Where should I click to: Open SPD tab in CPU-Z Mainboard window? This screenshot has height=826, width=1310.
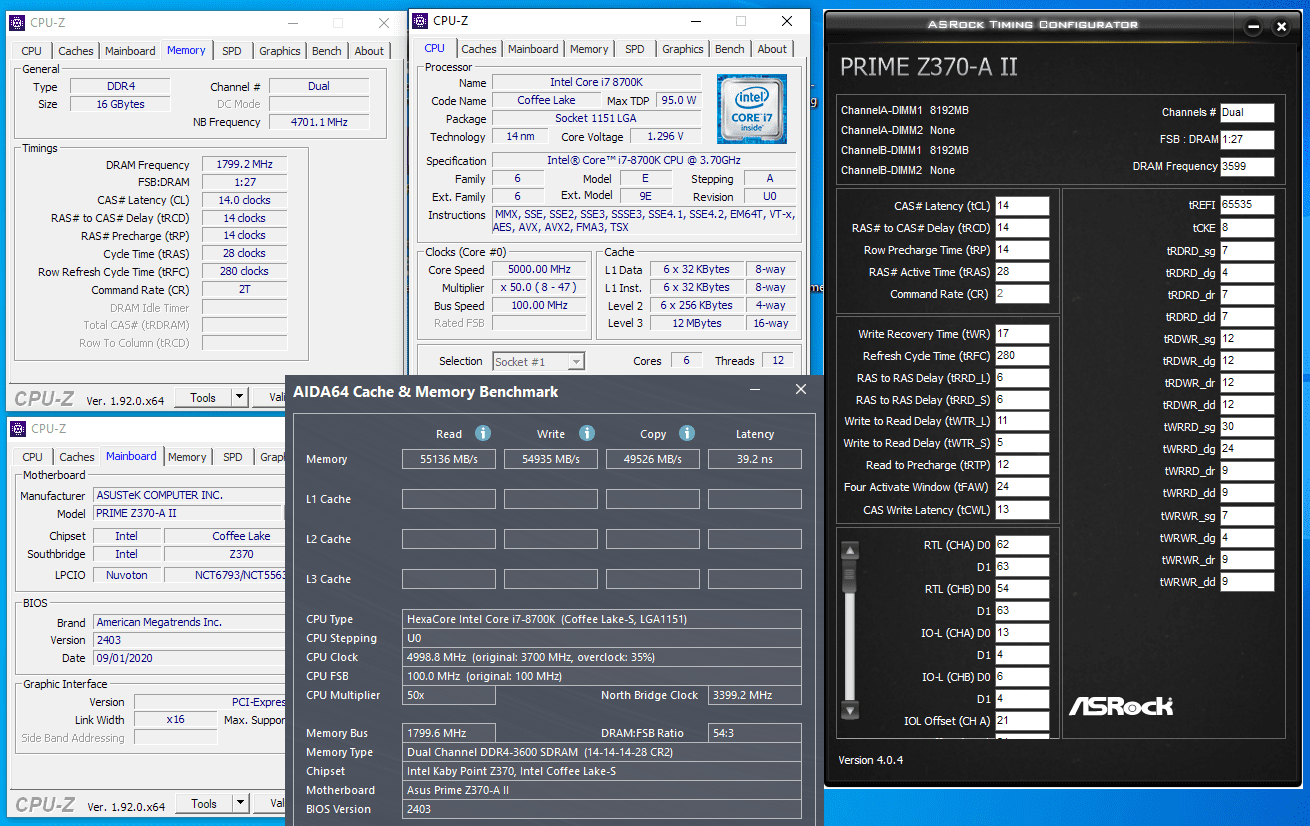click(x=233, y=457)
